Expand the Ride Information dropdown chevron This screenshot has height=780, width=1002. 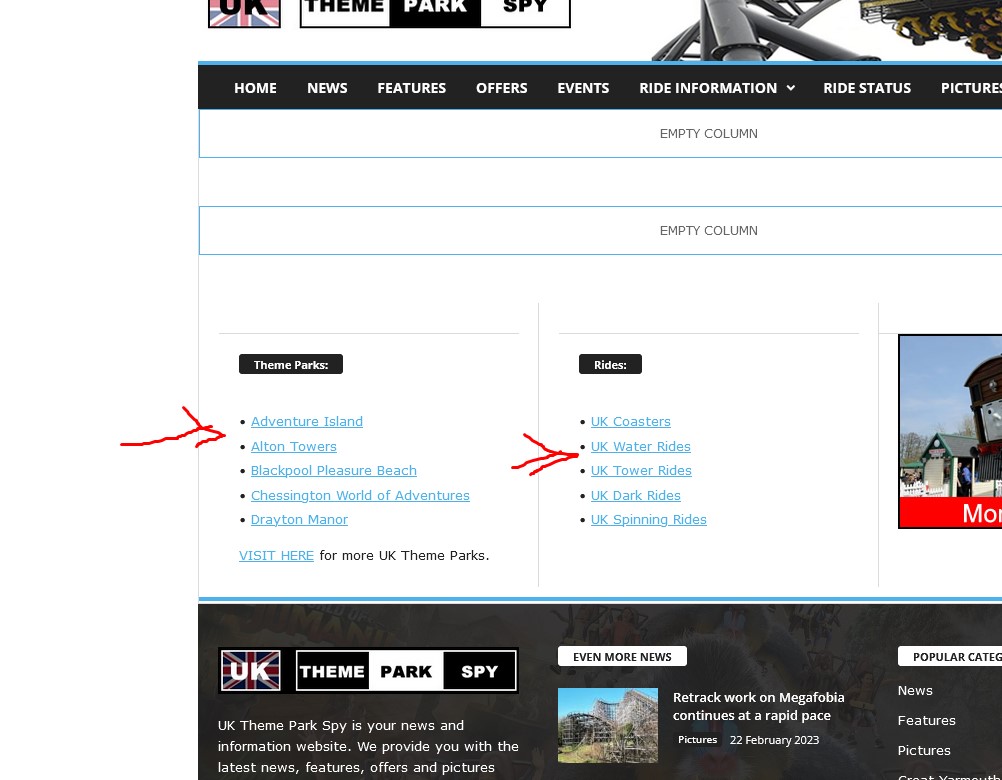[790, 88]
